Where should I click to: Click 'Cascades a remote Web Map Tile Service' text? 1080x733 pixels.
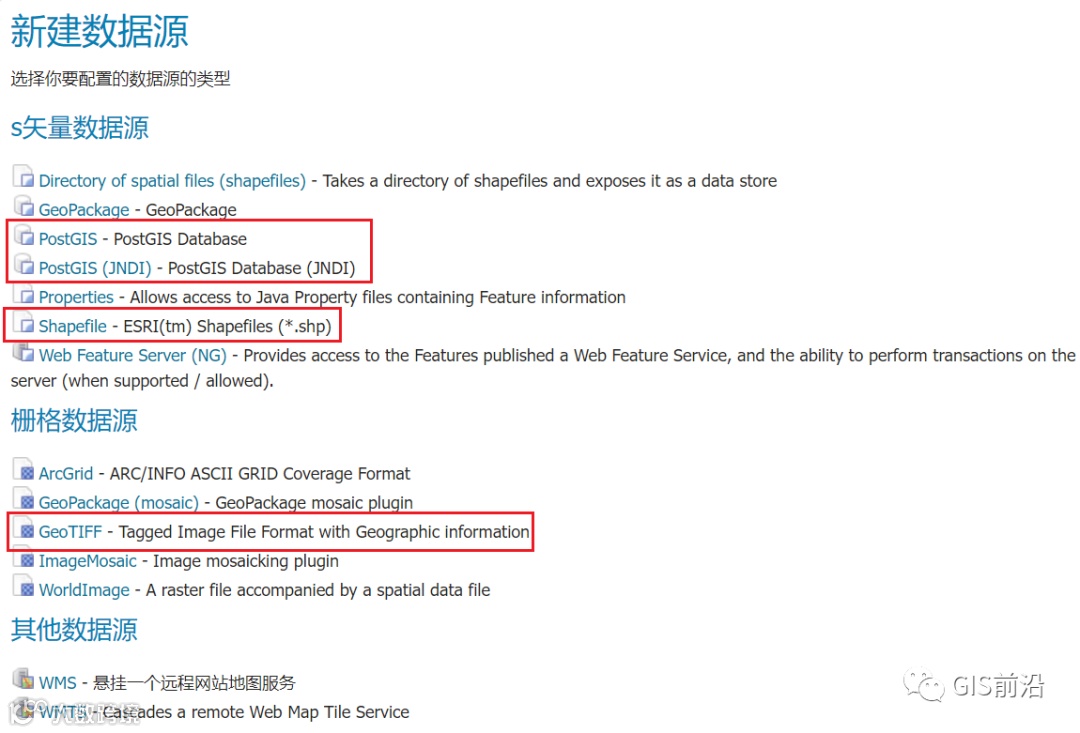coord(256,712)
